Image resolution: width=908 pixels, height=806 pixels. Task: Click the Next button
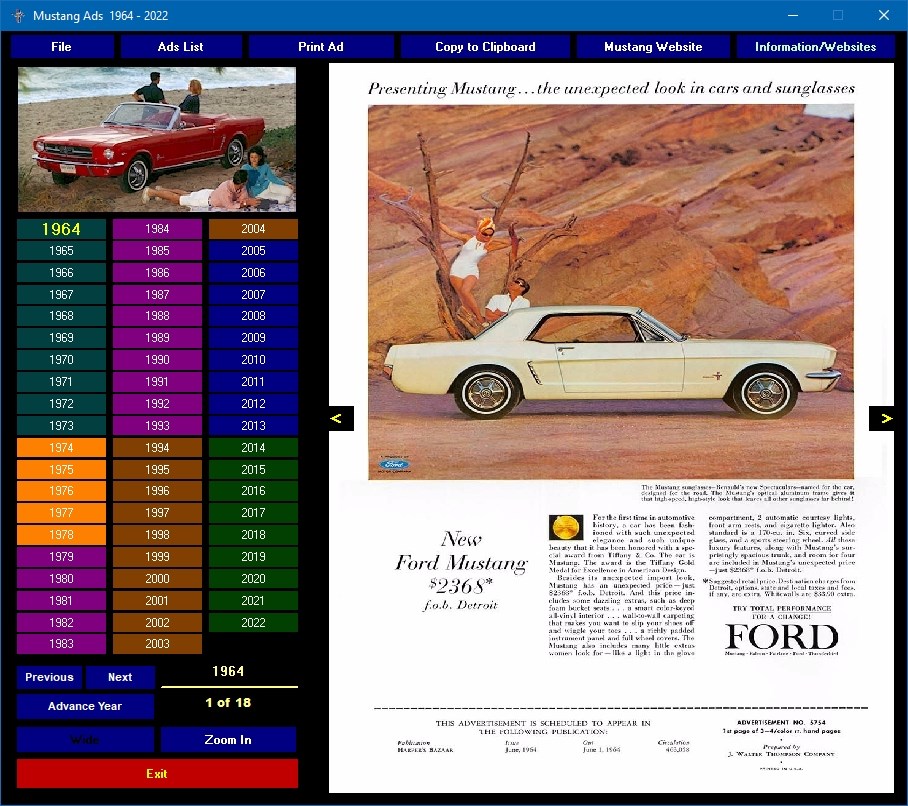120,677
